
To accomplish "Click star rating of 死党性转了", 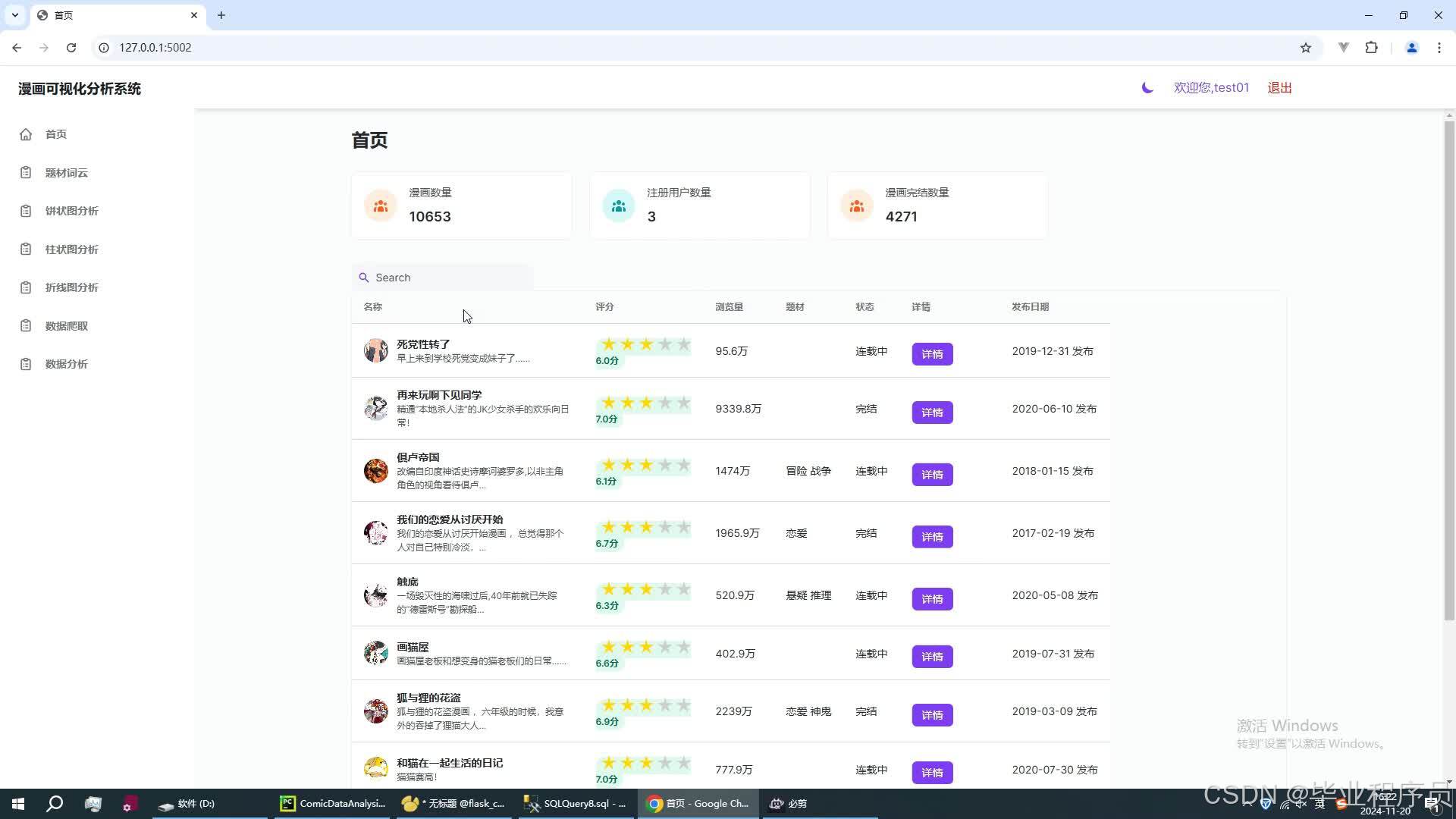I will point(645,345).
